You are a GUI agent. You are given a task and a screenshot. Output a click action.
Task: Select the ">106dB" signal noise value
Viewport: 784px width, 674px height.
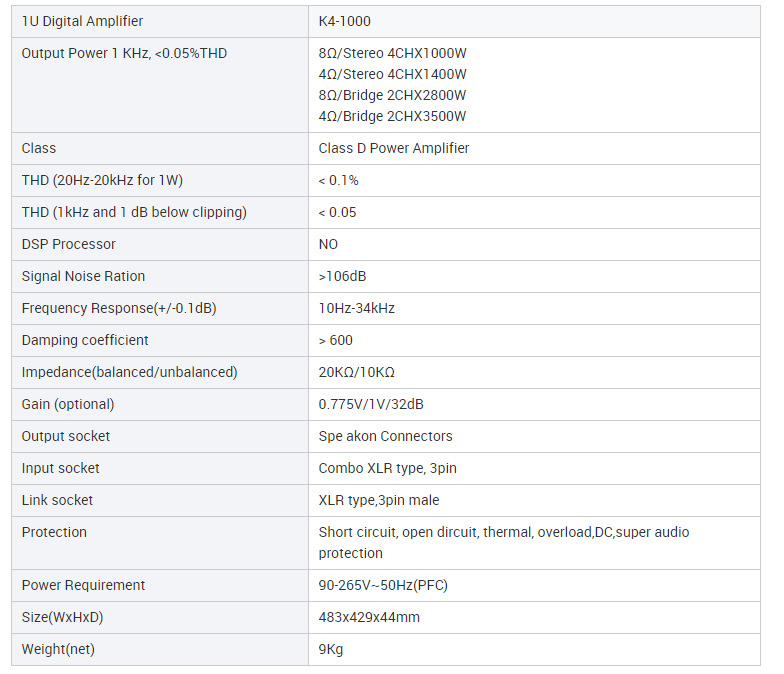(343, 276)
